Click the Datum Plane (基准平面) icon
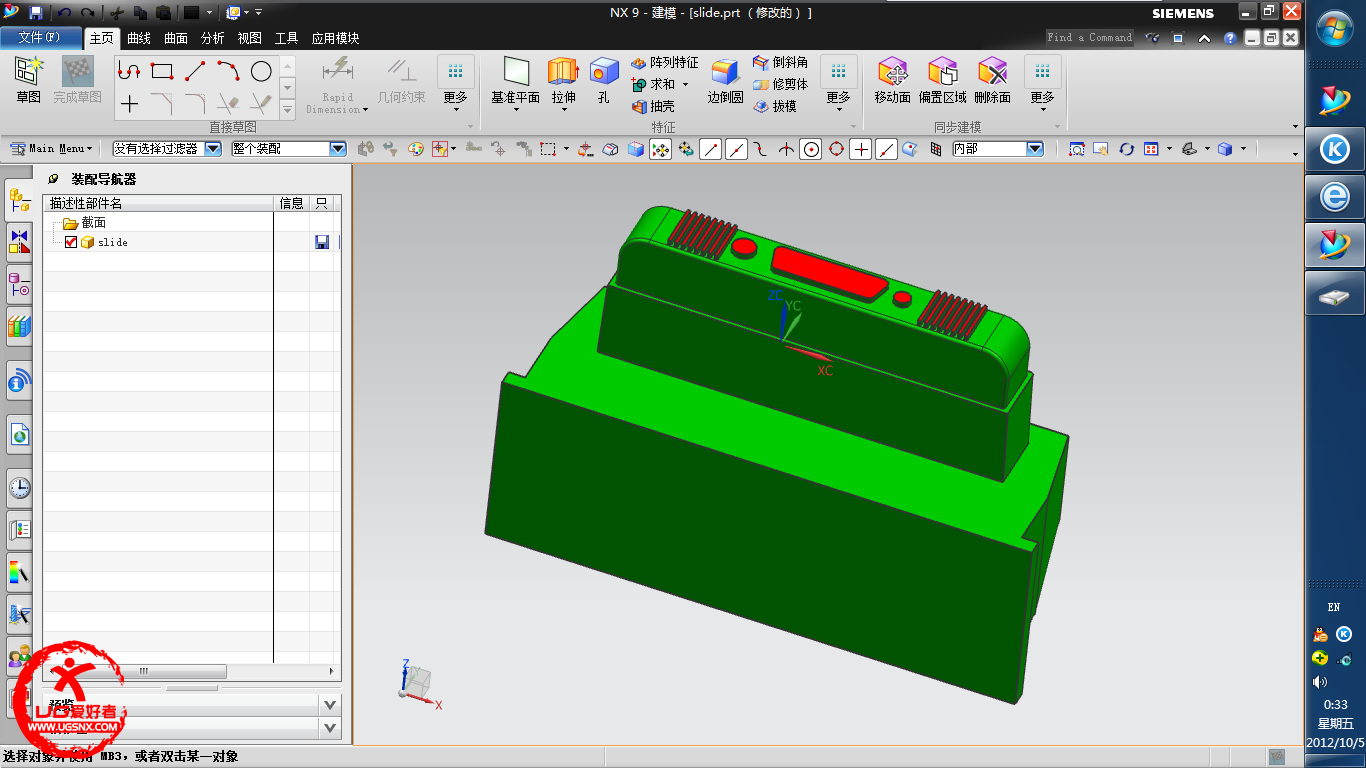Image resolution: width=1366 pixels, height=768 pixels. coord(516,71)
